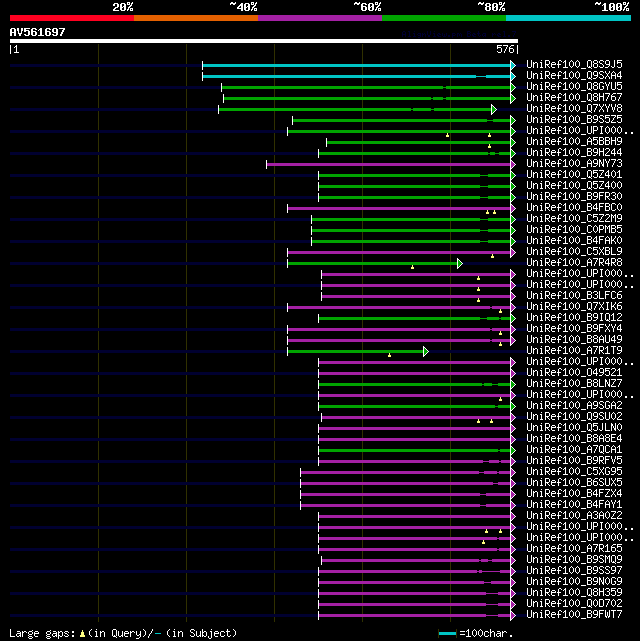This screenshot has width=640, height=641.
Task: Click the cyan ~100% identity legend segment
Action: pos(568,18)
